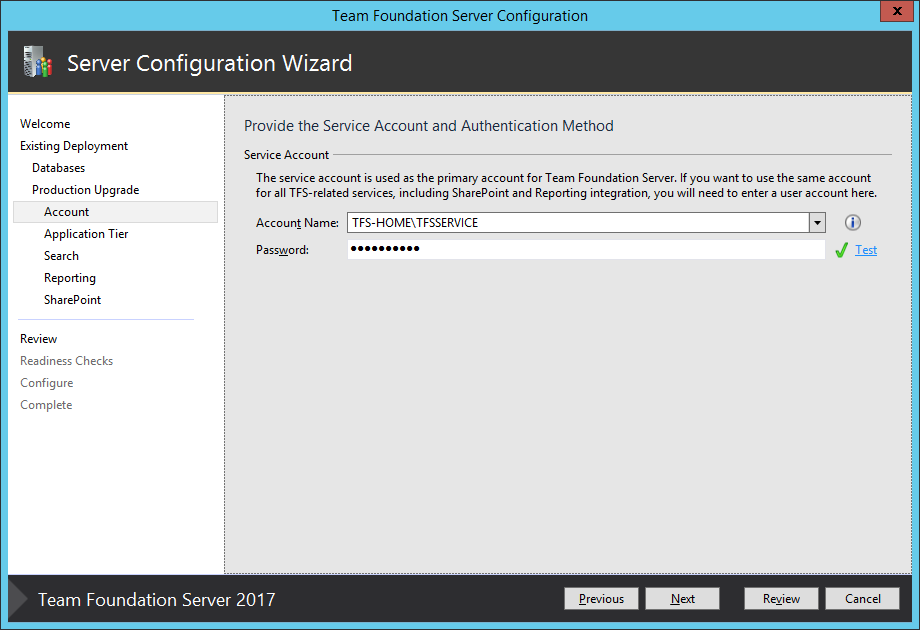Click the server wizard icon in header
The image size is (920, 630).
click(x=38, y=62)
